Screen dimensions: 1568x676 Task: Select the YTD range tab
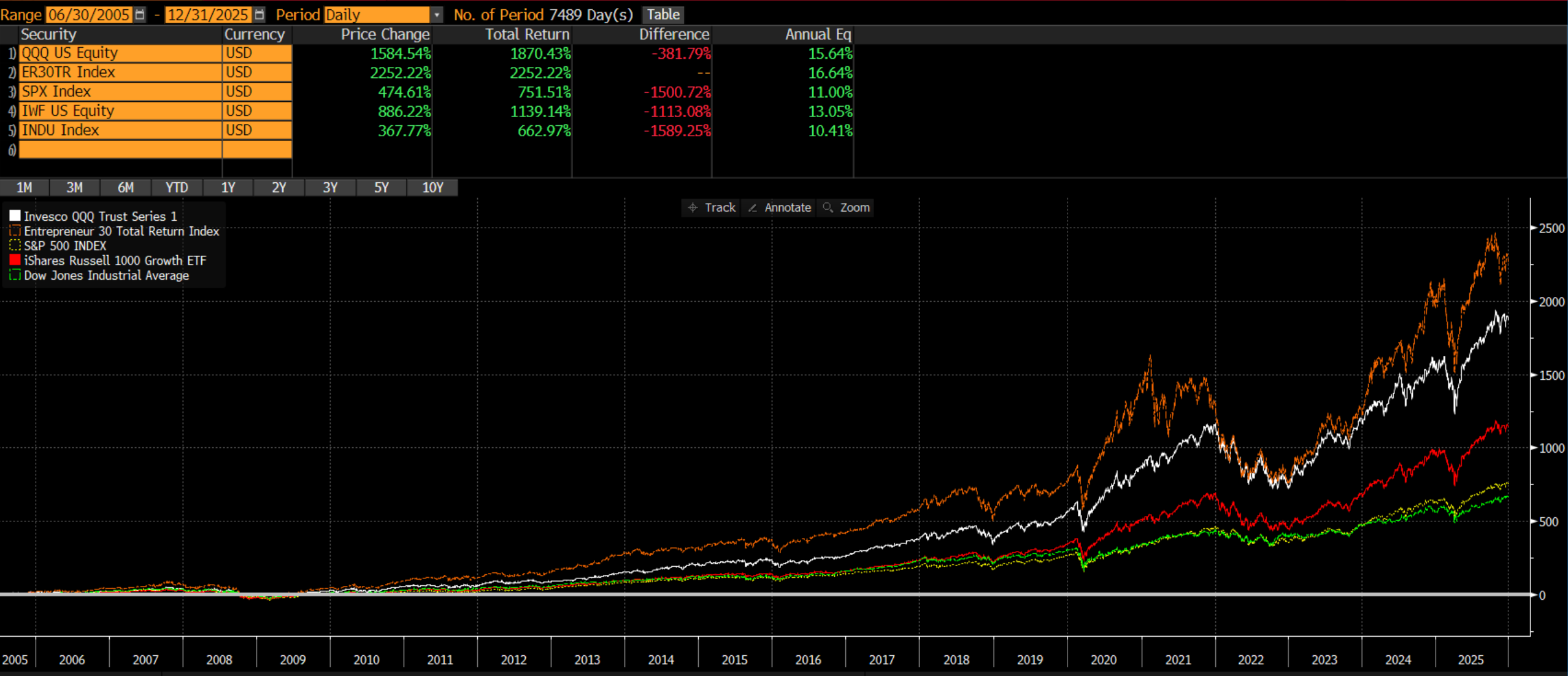[x=177, y=188]
